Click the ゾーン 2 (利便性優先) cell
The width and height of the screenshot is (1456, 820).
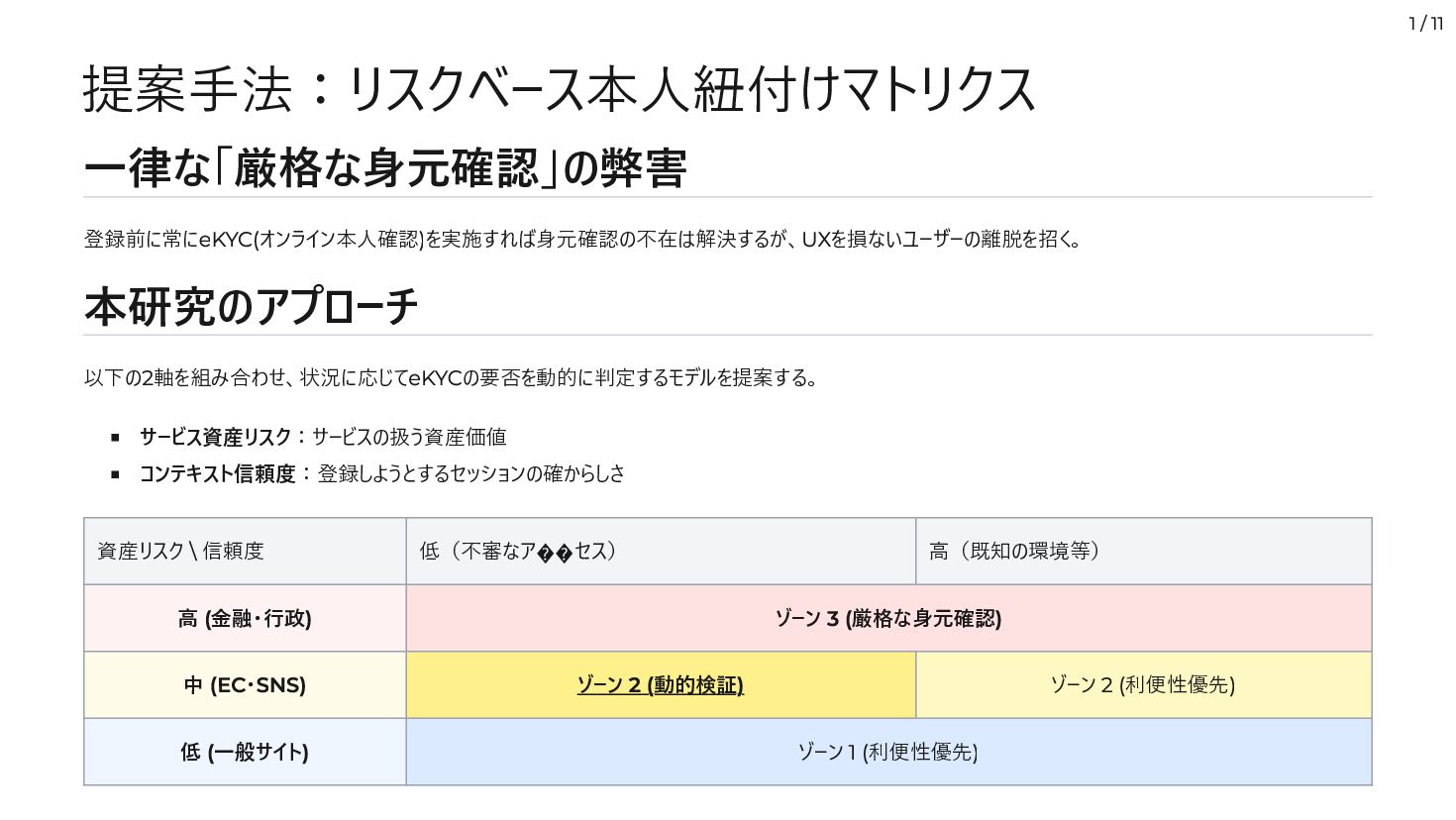click(x=1142, y=685)
